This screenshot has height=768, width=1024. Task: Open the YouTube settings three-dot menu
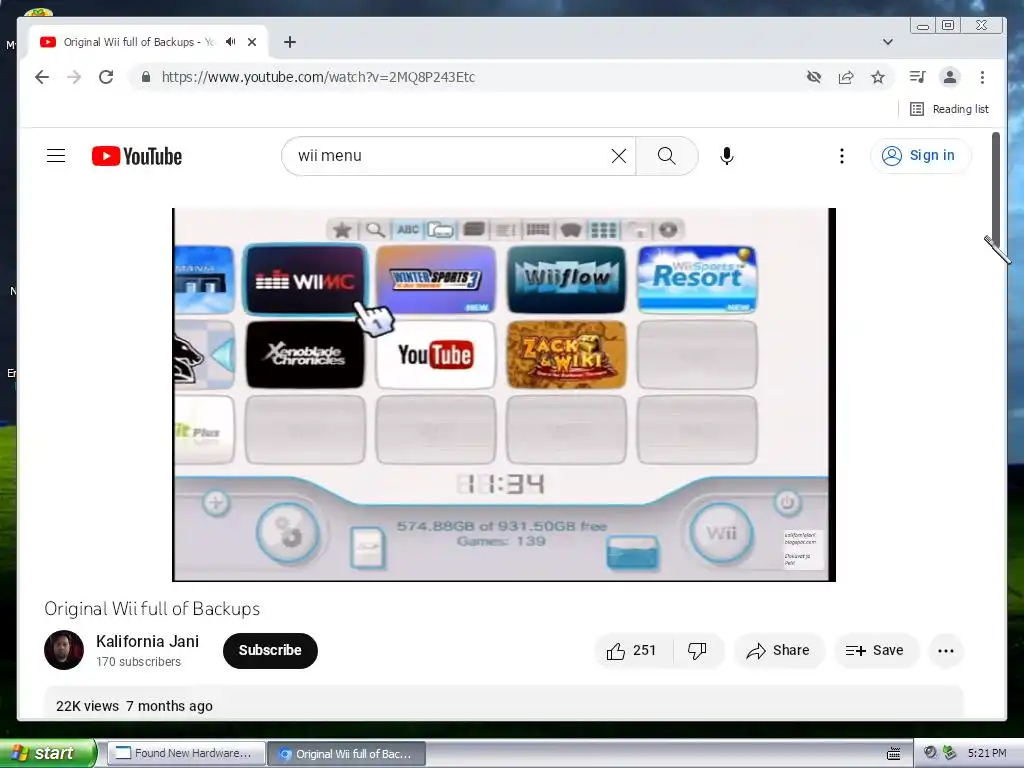842,155
